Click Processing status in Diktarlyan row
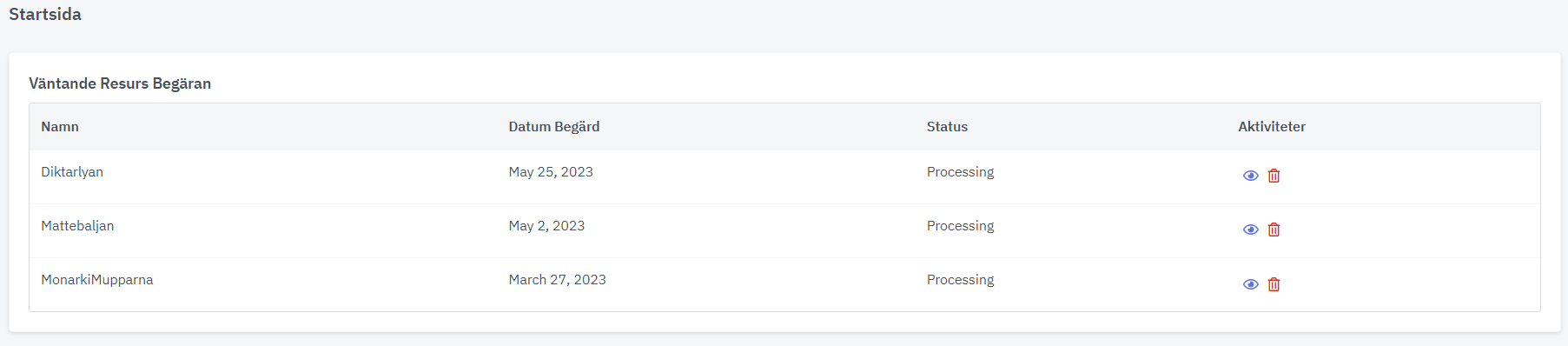Viewport: 1568px width, 346px height. (960, 172)
